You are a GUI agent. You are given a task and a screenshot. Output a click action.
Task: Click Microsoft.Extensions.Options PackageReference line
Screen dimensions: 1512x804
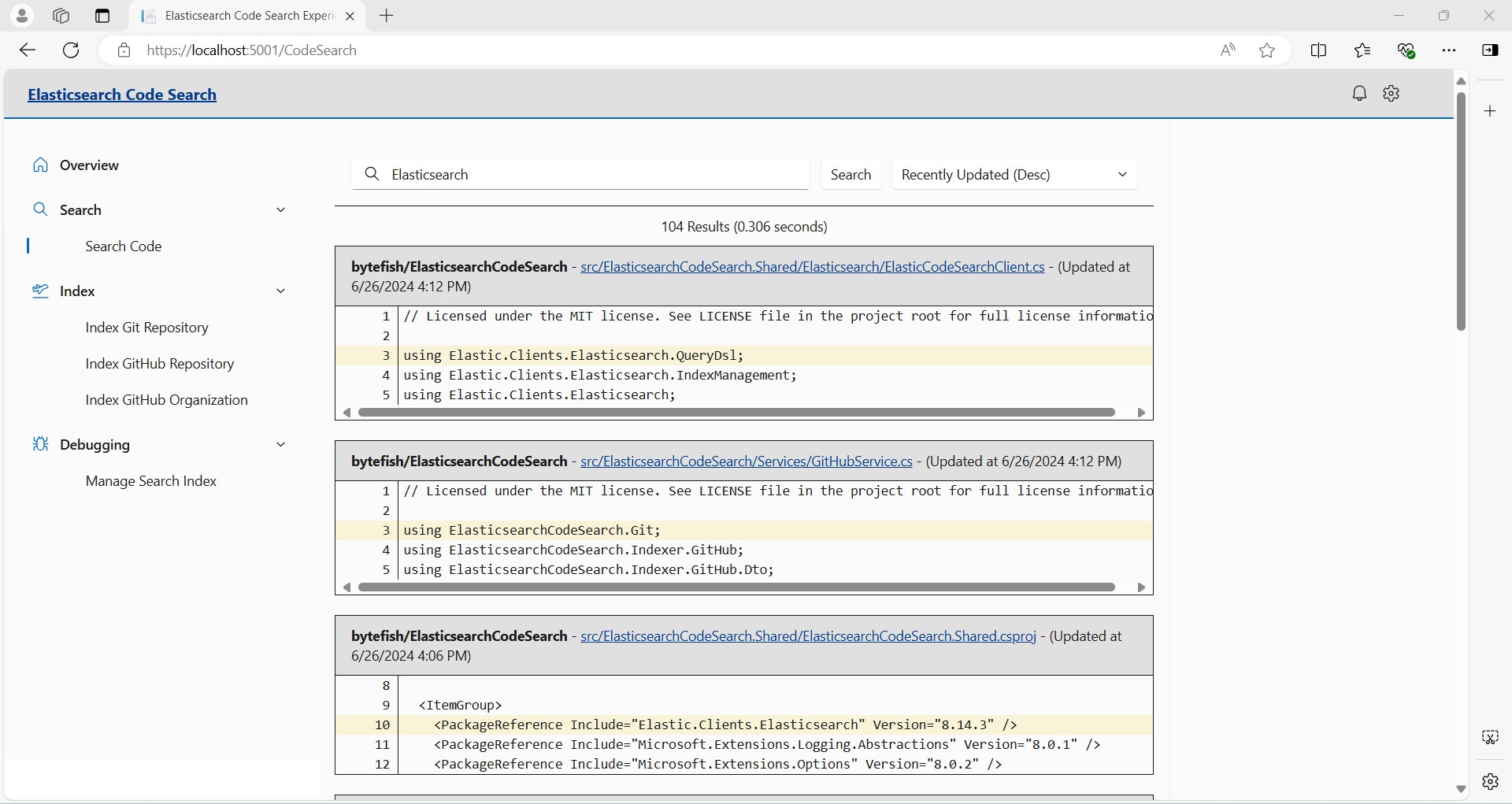pos(717,765)
